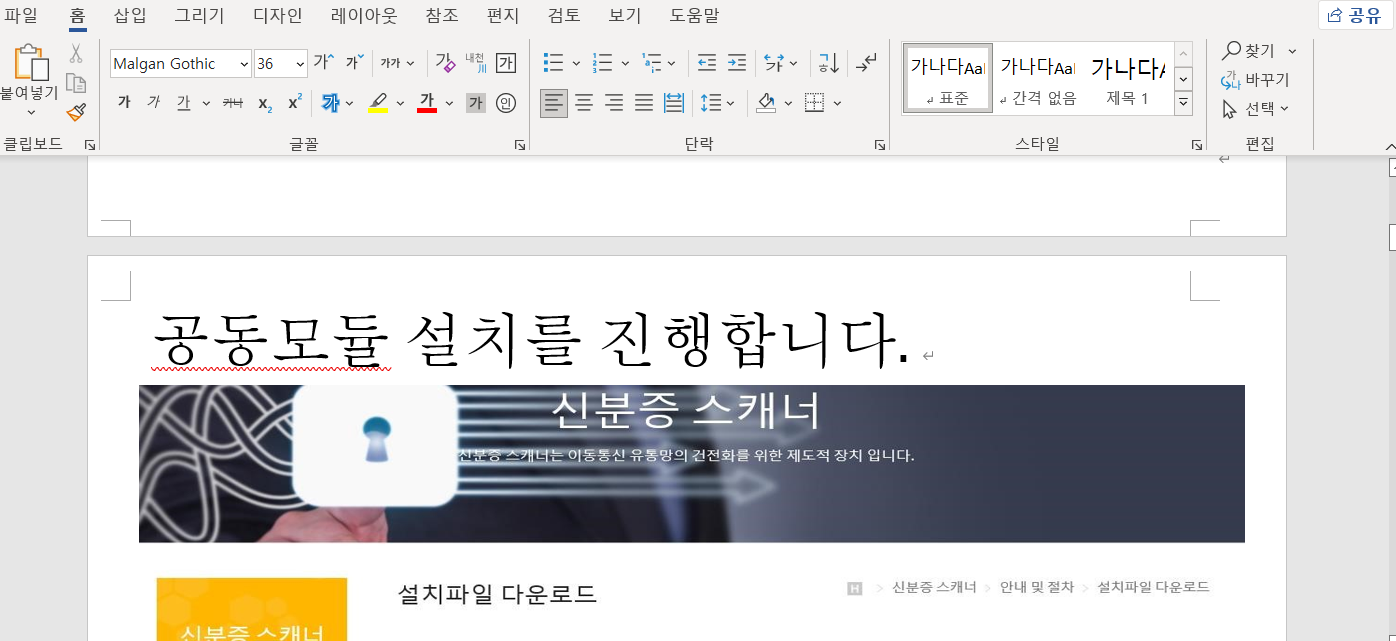Toggle bold formatting
Screen dimensions: 1396x641
click(124, 103)
